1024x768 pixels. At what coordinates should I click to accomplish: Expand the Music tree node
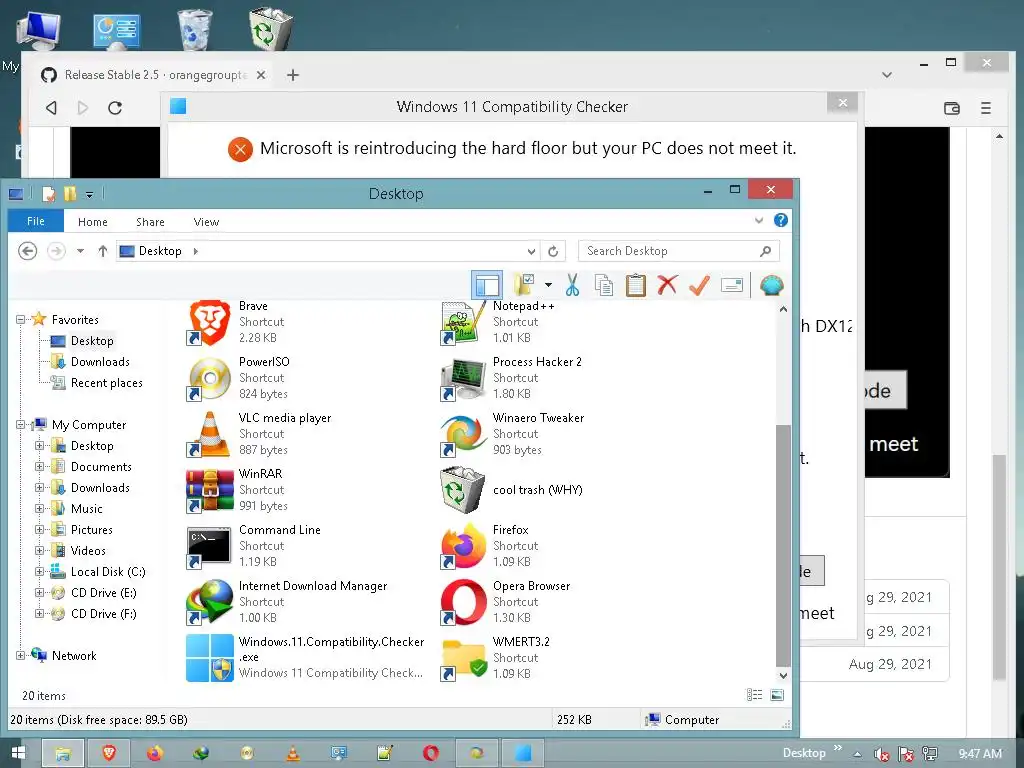[39, 509]
